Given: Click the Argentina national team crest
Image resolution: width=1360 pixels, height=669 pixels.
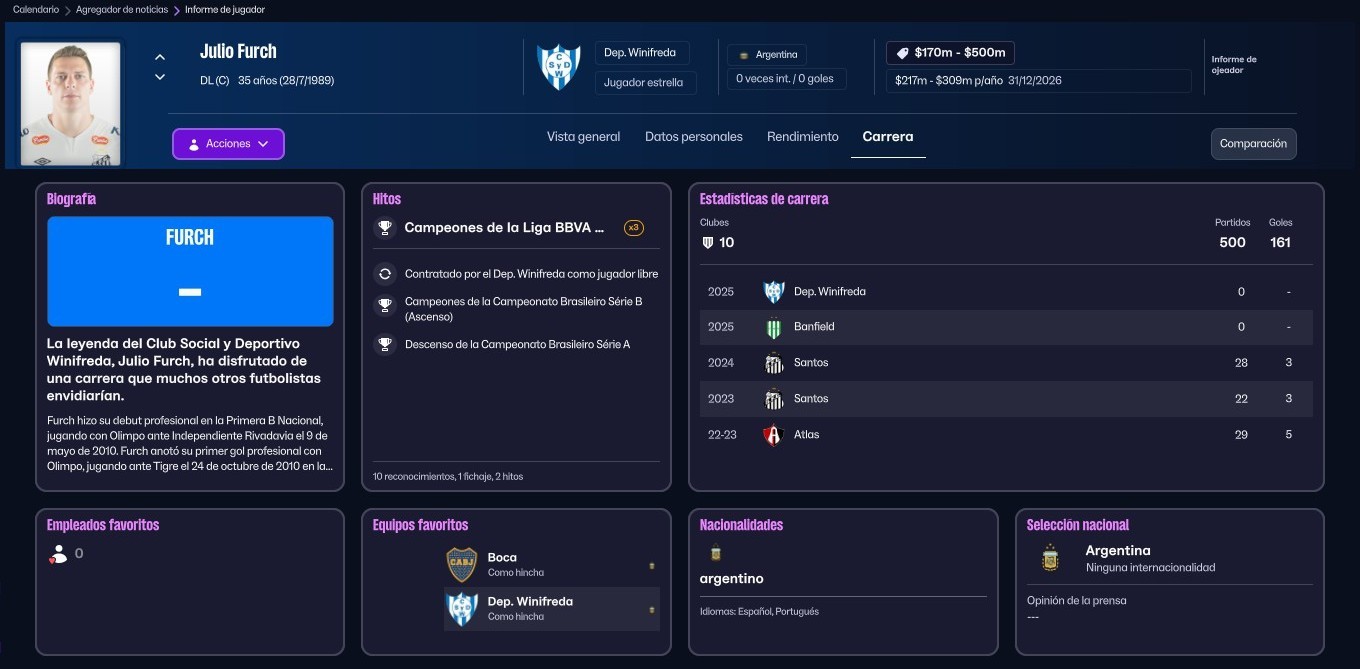Looking at the screenshot, I should (1049, 558).
